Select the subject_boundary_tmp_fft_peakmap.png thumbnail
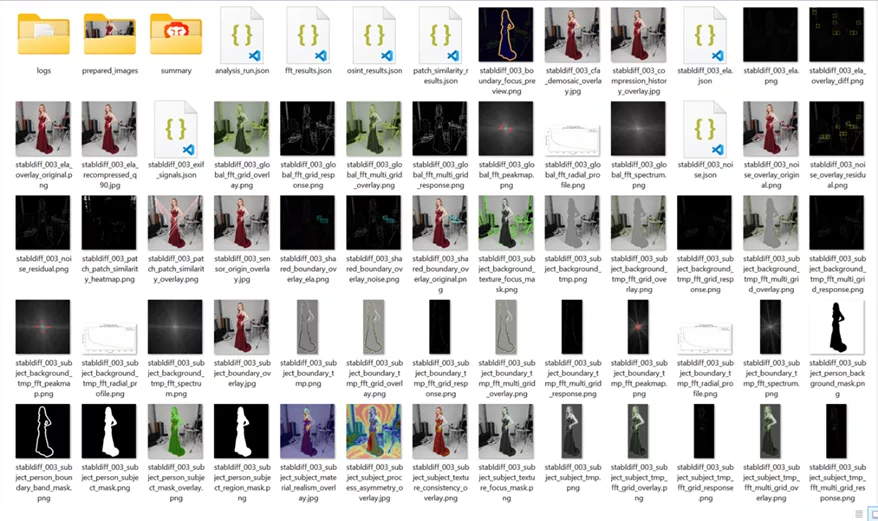This screenshot has width=878, height=521. (x=638, y=327)
